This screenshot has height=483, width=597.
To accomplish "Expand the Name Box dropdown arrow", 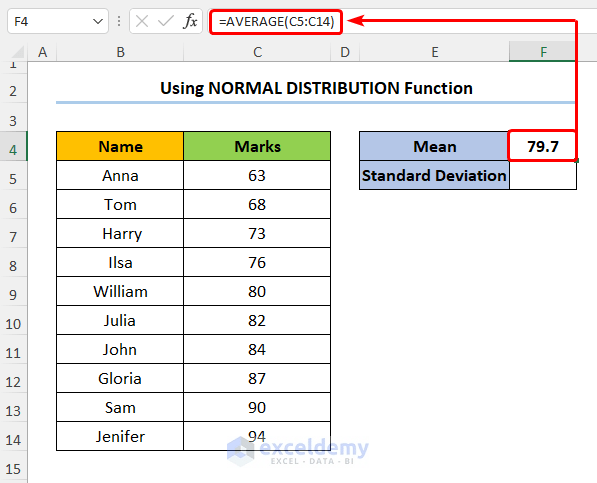I will coord(97,21).
